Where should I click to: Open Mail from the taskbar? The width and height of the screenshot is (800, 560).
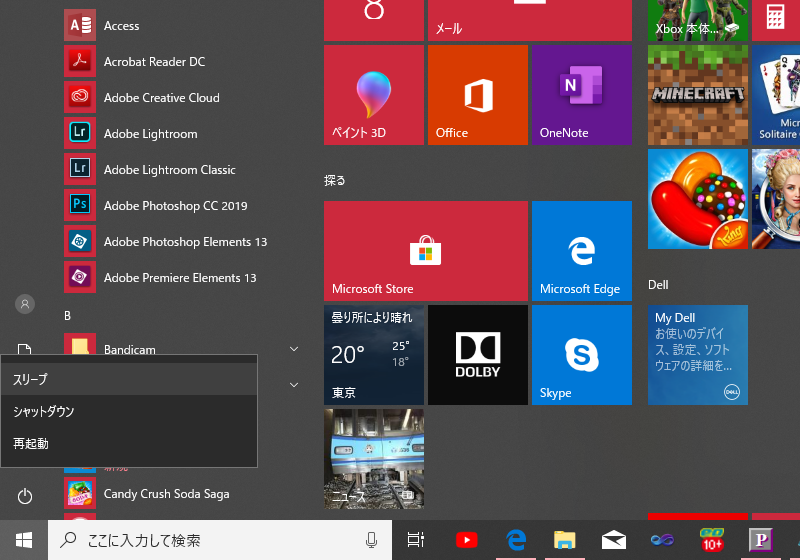pos(614,540)
